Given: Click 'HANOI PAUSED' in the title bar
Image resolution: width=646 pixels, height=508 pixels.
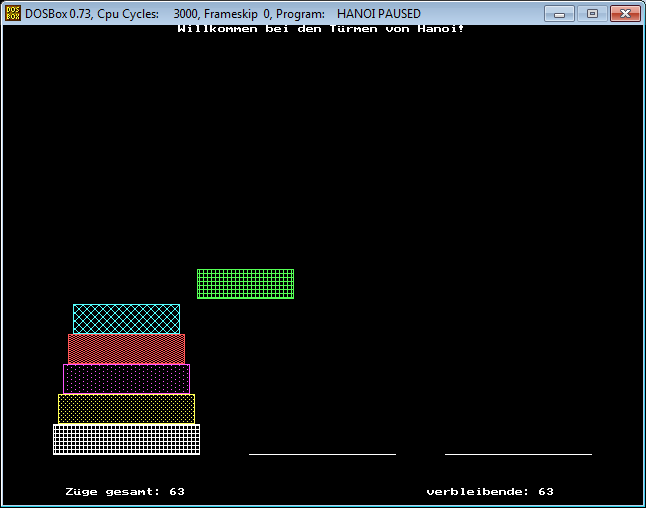Looking at the screenshot, I should pos(378,14).
